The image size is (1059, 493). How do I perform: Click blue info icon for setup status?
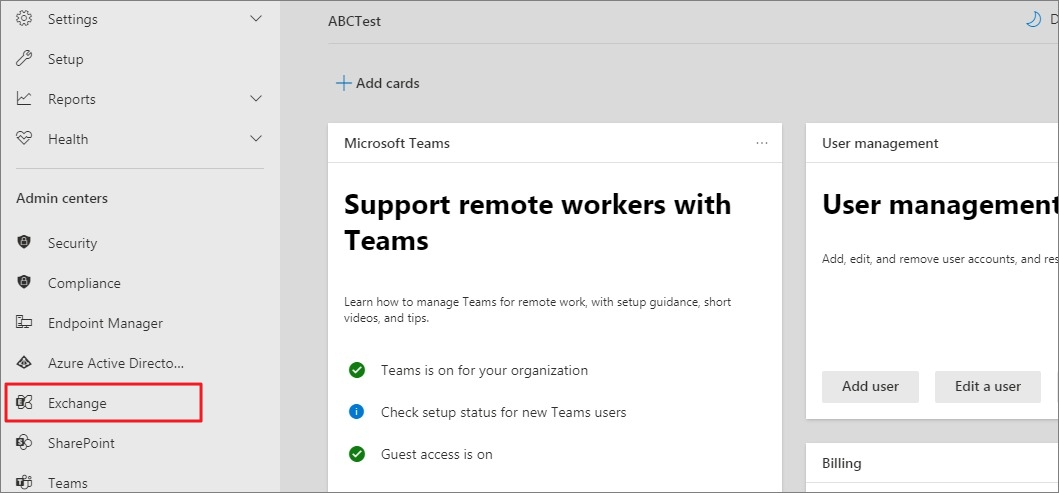point(357,411)
